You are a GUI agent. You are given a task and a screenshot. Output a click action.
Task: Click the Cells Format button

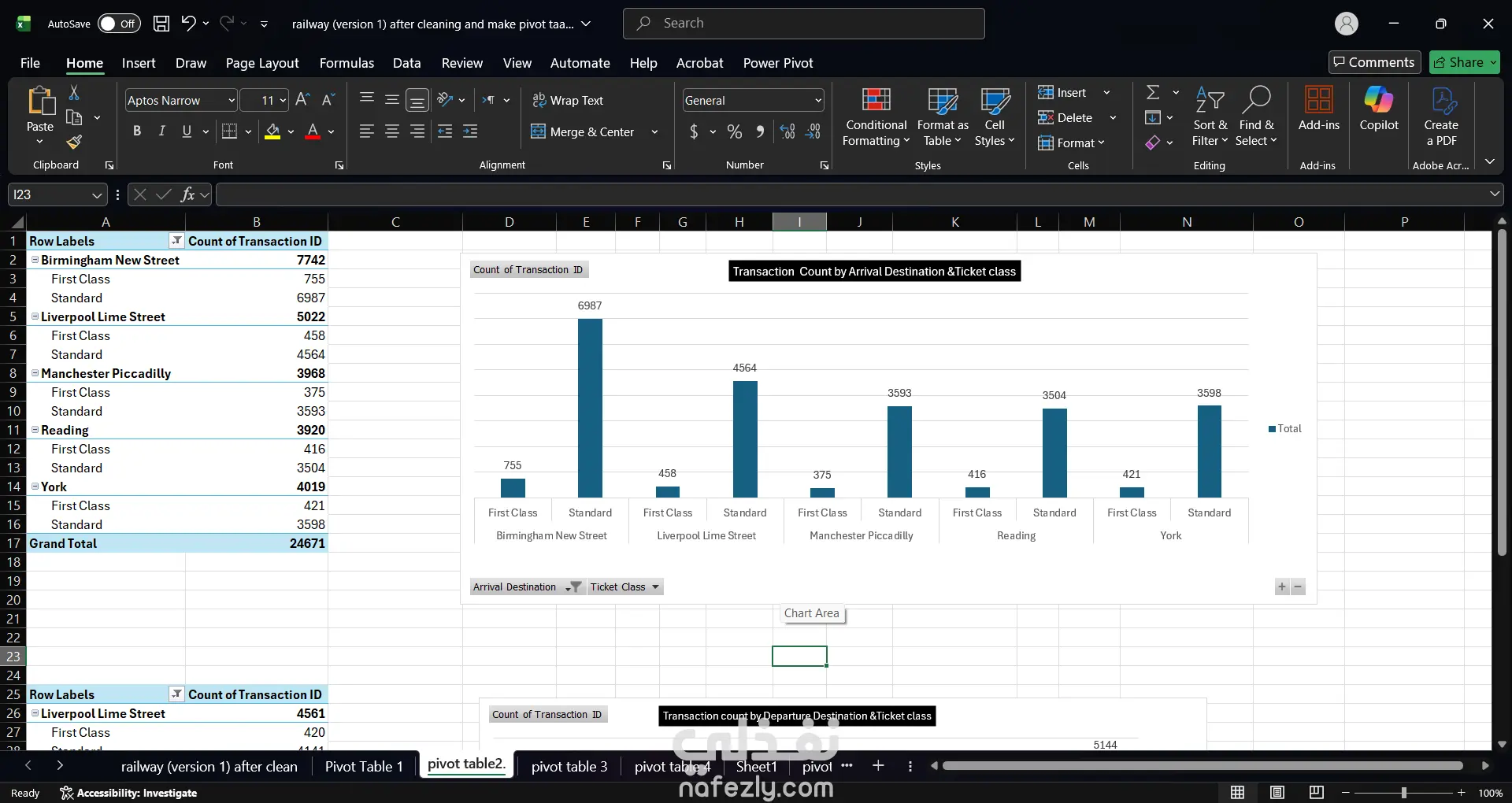[x=1071, y=142]
